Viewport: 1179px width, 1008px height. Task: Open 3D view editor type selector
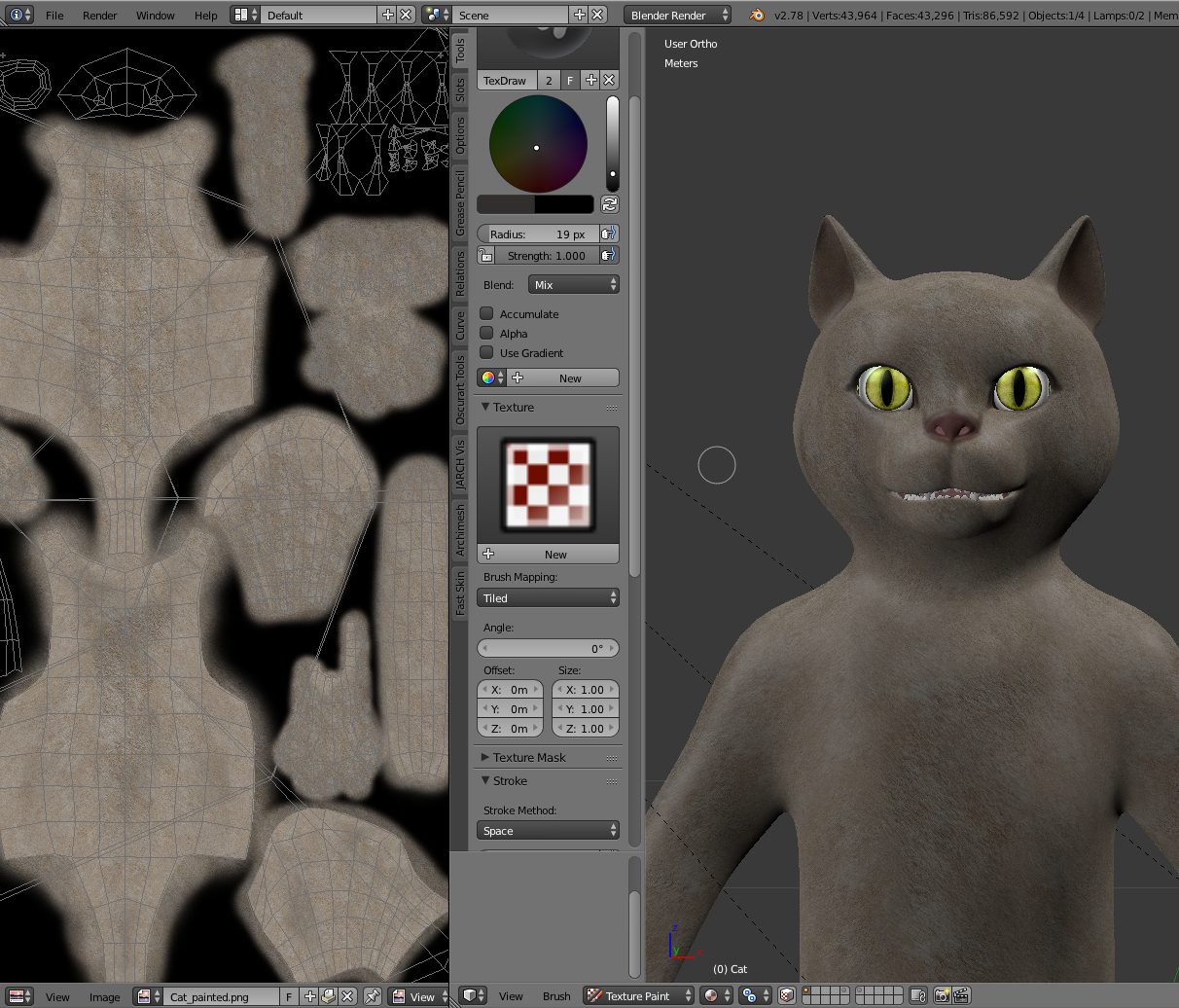pyautogui.click(x=474, y=995)
